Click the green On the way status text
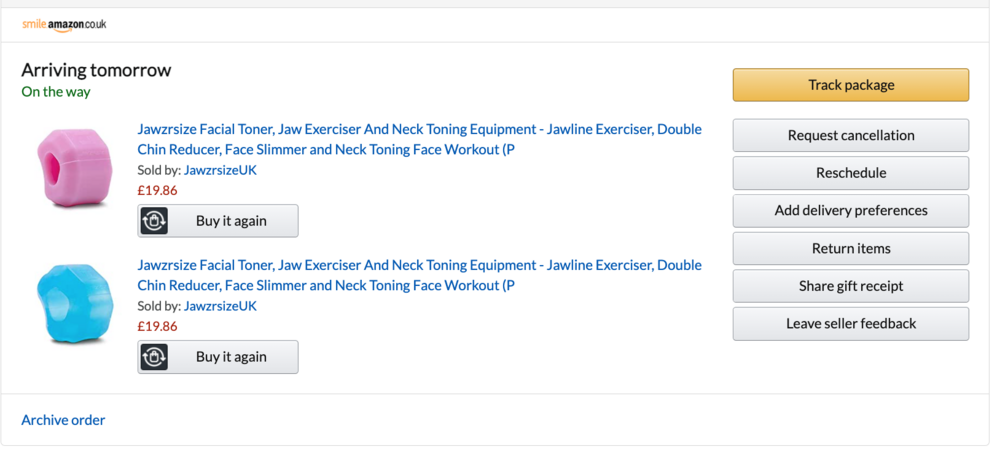This screenshot has width=1000, height=452. point(56,92)
